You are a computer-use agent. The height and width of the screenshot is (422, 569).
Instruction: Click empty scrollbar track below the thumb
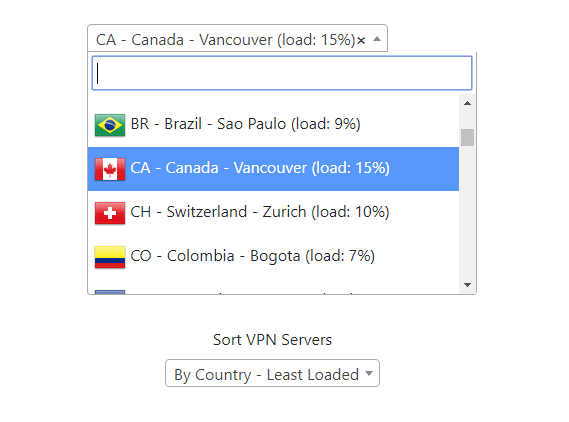point(467,212)
